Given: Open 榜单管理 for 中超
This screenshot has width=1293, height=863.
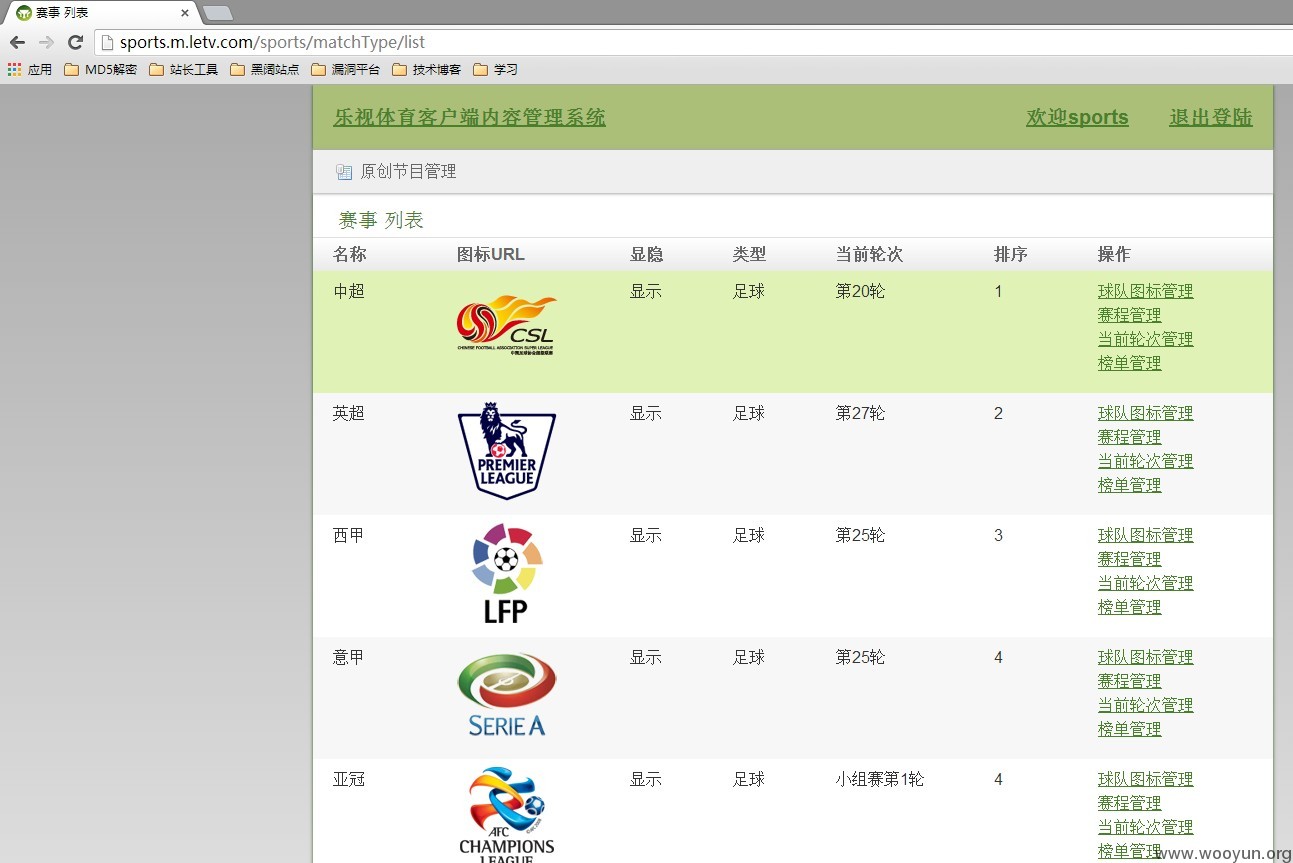Looking at the screenshot, I should point(1129,363).
